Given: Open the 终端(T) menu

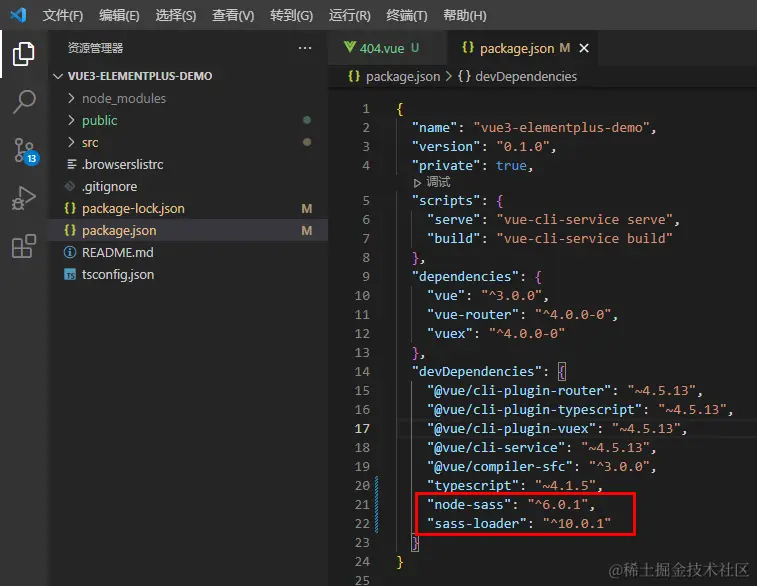Looking at the screenshot, I should [407, 15].
